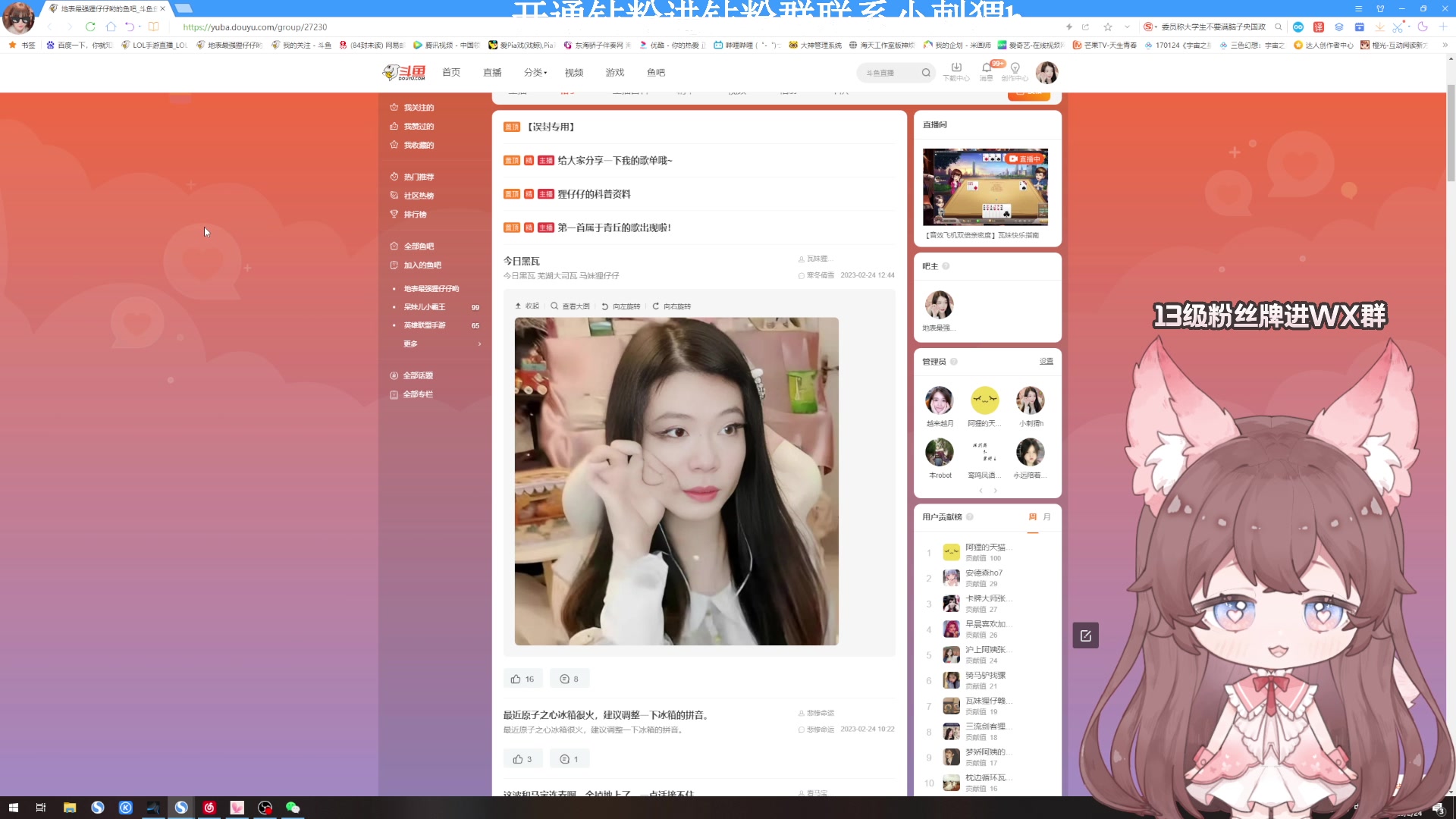1456x819 pixels.
Task: View the large image (查看大图)
Action: click(x=570, y=306)
